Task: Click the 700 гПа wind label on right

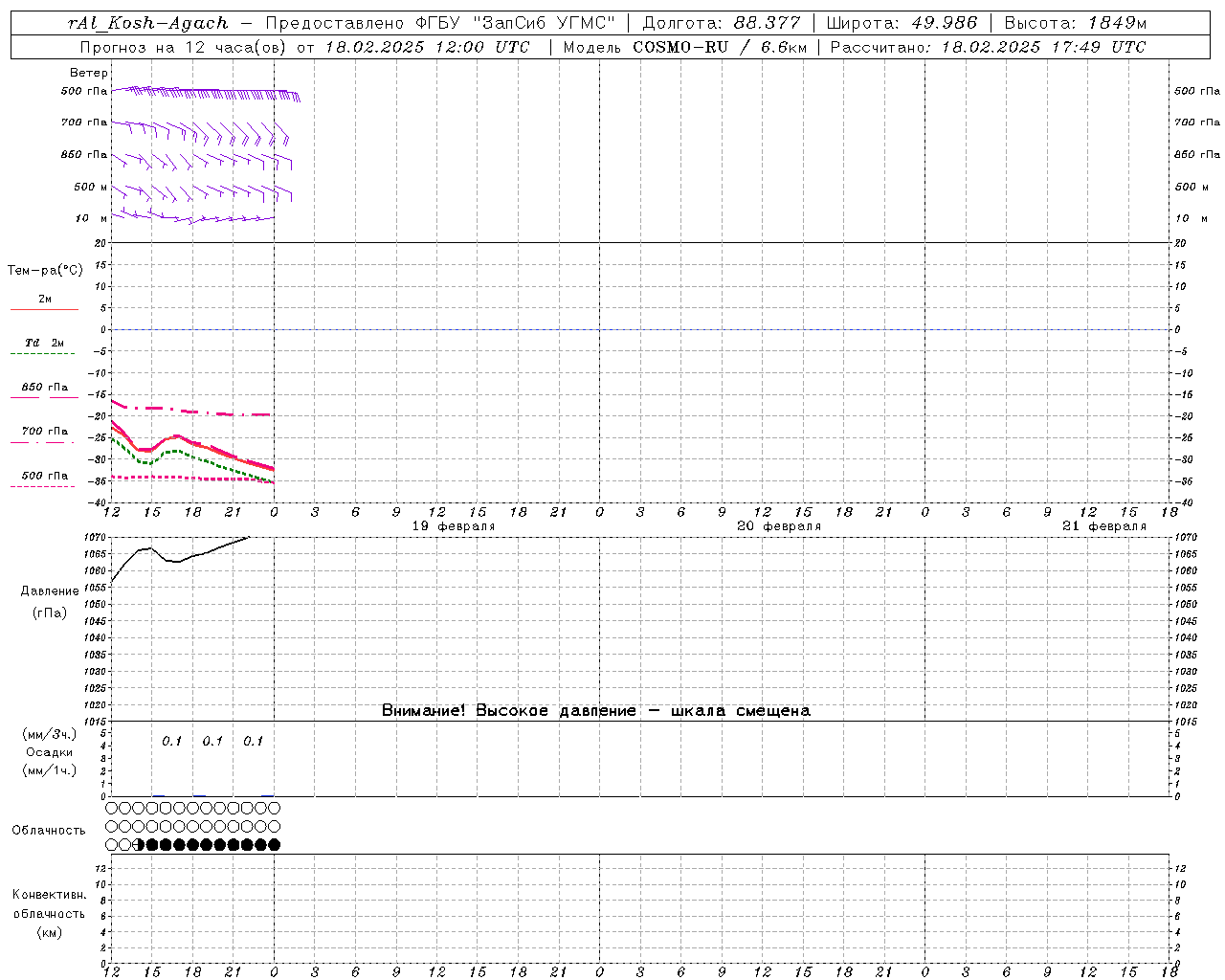Action: click(1197, 122)
